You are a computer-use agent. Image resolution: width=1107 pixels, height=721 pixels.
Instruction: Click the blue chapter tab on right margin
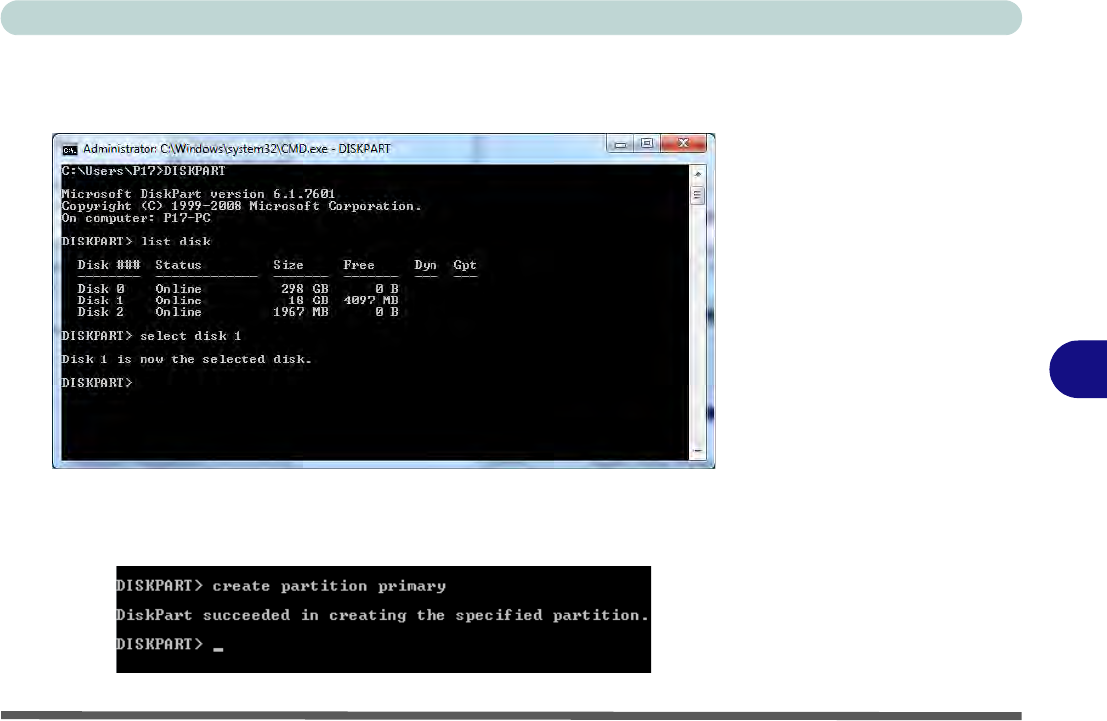pos(1078,367)
